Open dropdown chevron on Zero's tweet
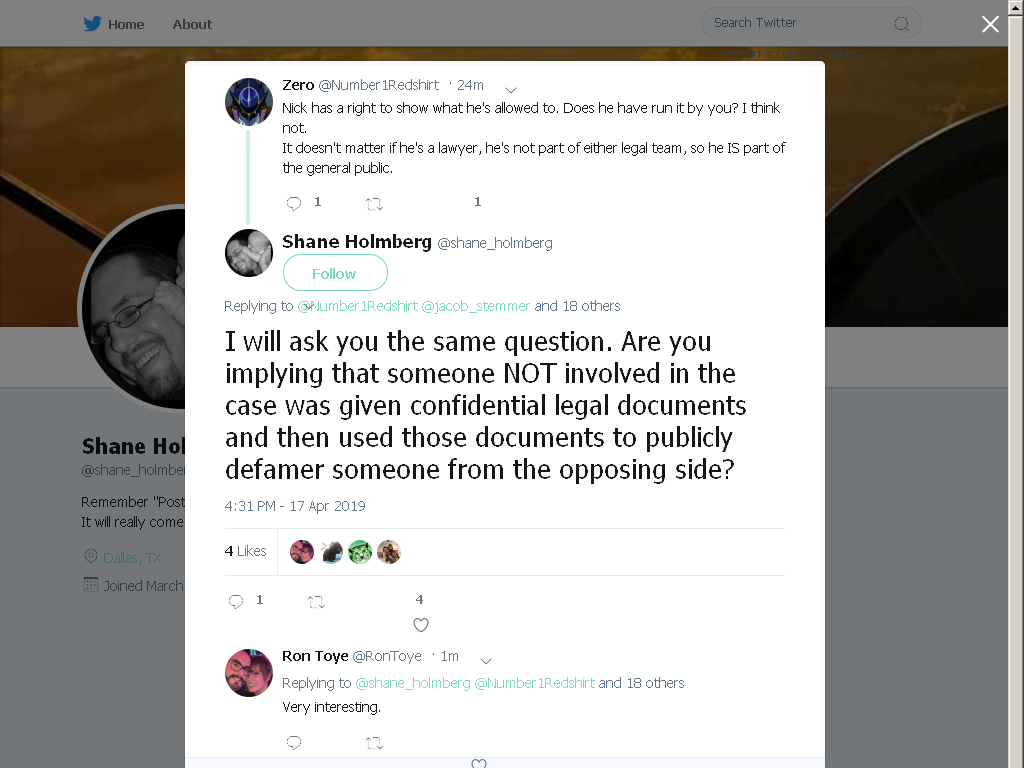The width and height of the screenshot is (1024, 768). pos(511,89)
